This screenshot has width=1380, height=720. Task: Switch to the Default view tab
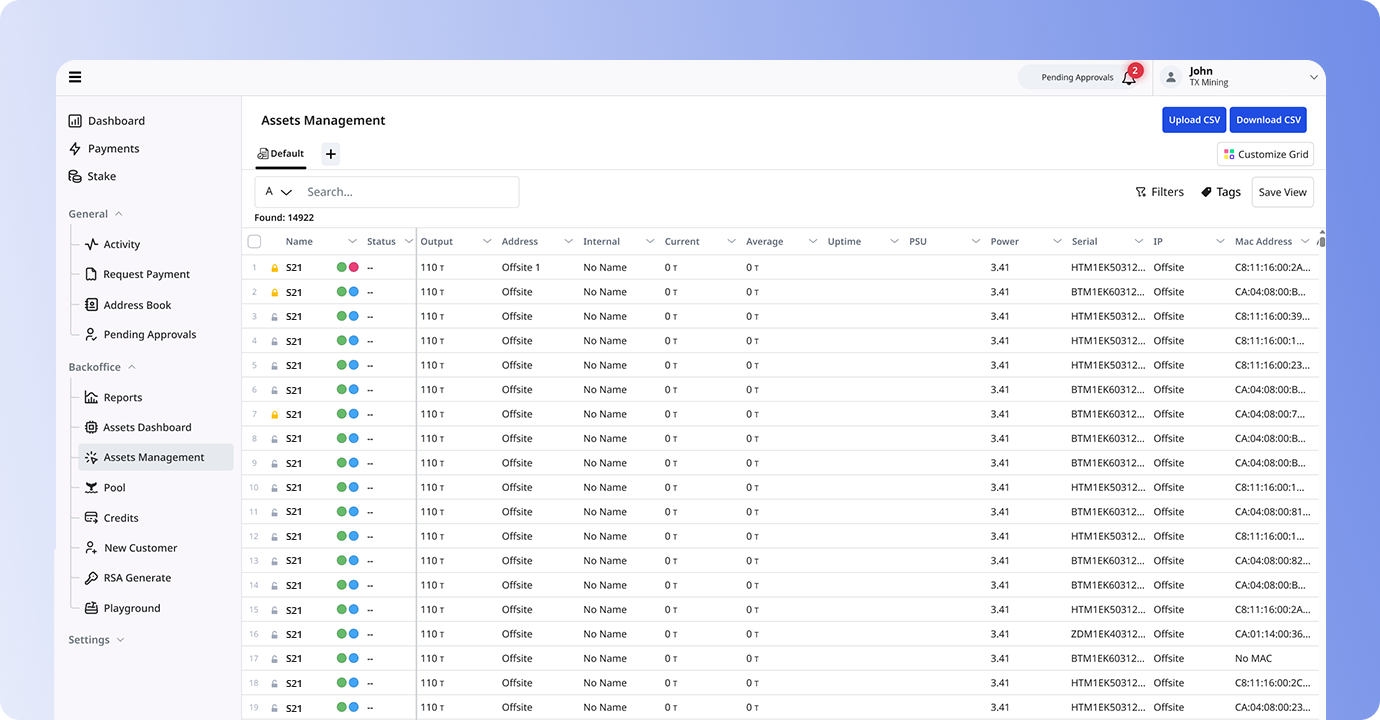281,154
